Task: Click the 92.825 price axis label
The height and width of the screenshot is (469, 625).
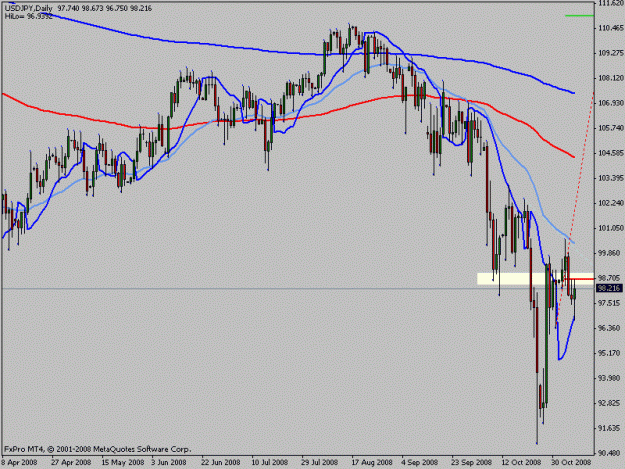Action: point(610,403)
